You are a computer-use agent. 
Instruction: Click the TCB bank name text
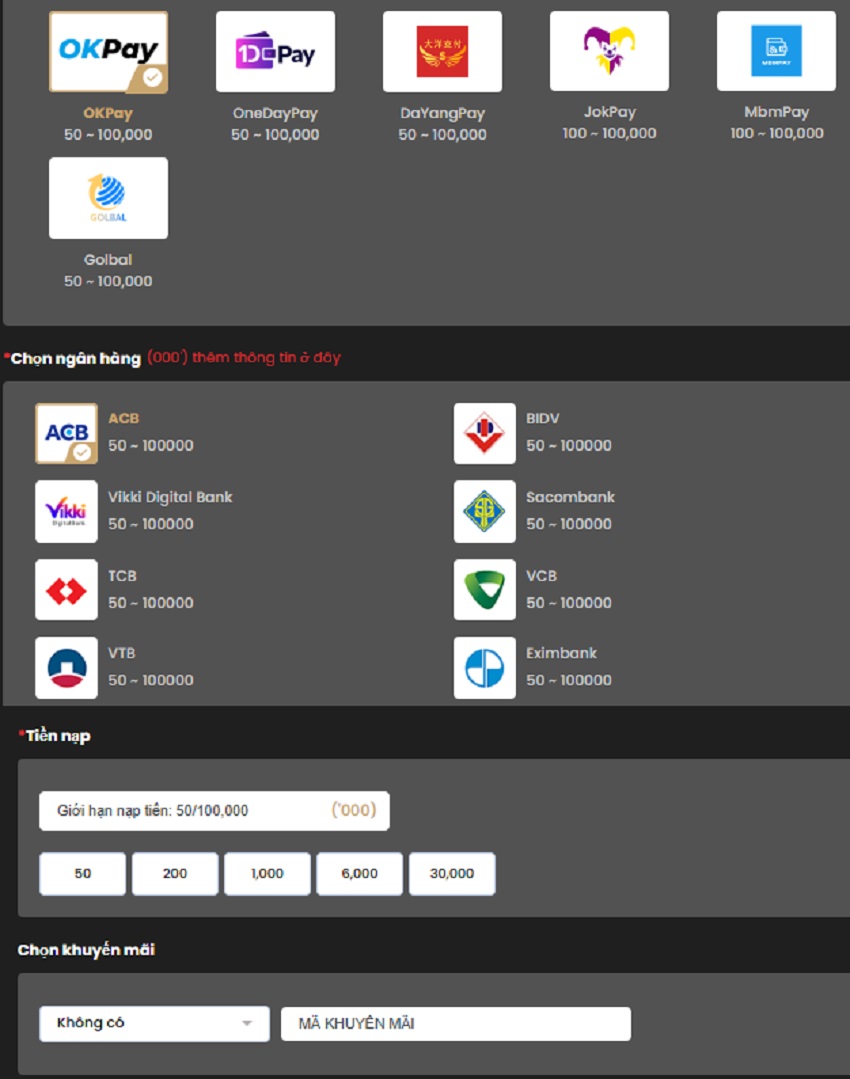123,576
